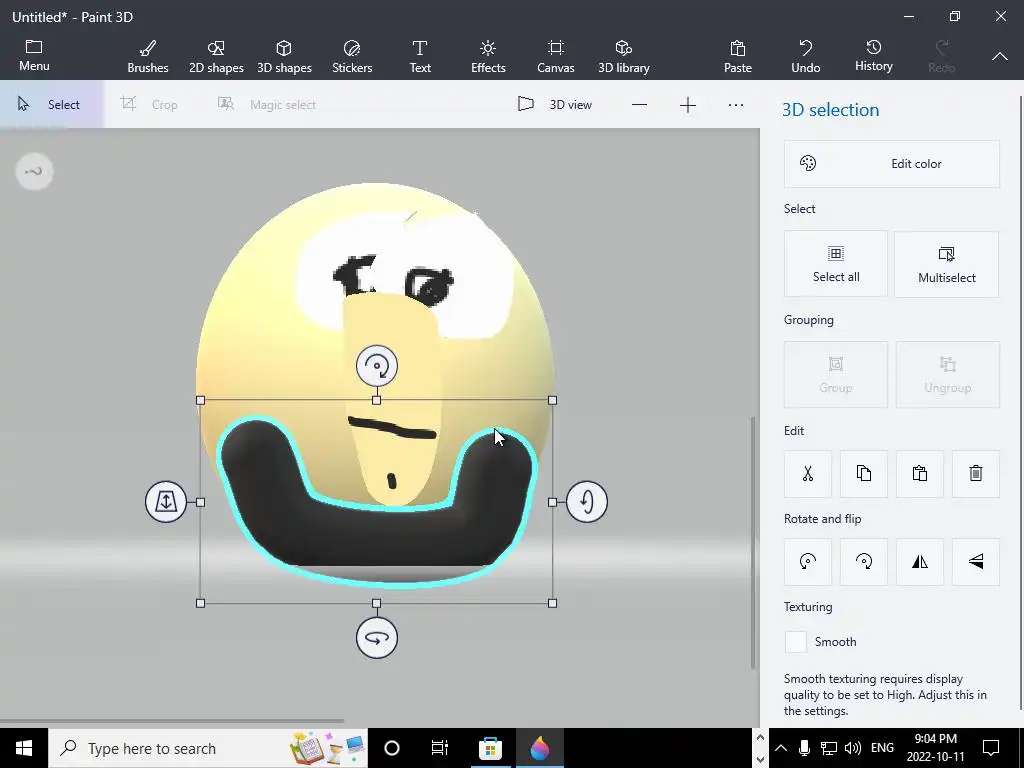Open the History panel
The height and width of the screenshot is (768, 1024).
click(x=873, y=56)
